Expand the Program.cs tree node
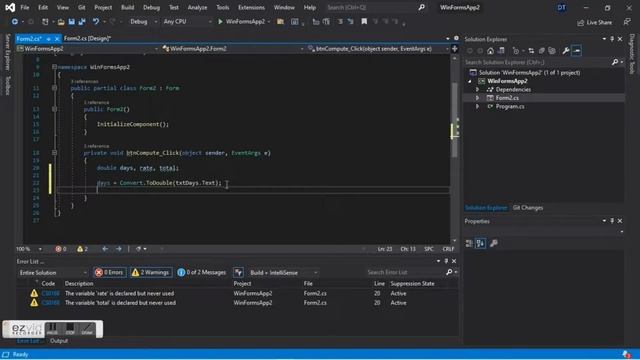640x360 pixels. (x=477, y=107)
